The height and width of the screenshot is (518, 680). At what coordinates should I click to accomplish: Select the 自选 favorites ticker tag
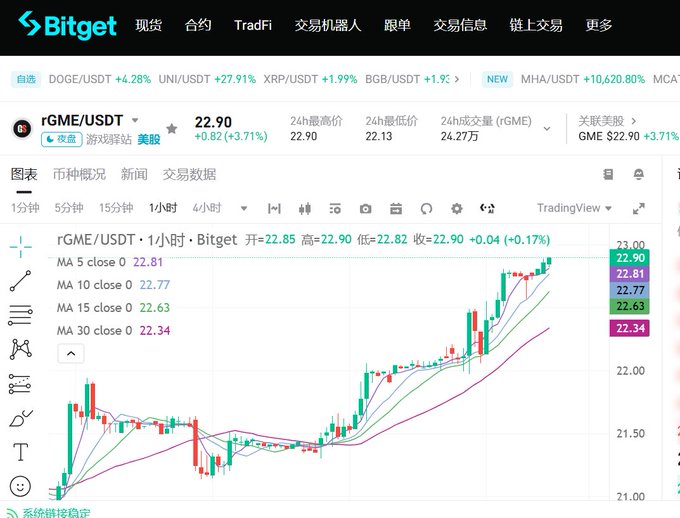(x=26, y=79)
